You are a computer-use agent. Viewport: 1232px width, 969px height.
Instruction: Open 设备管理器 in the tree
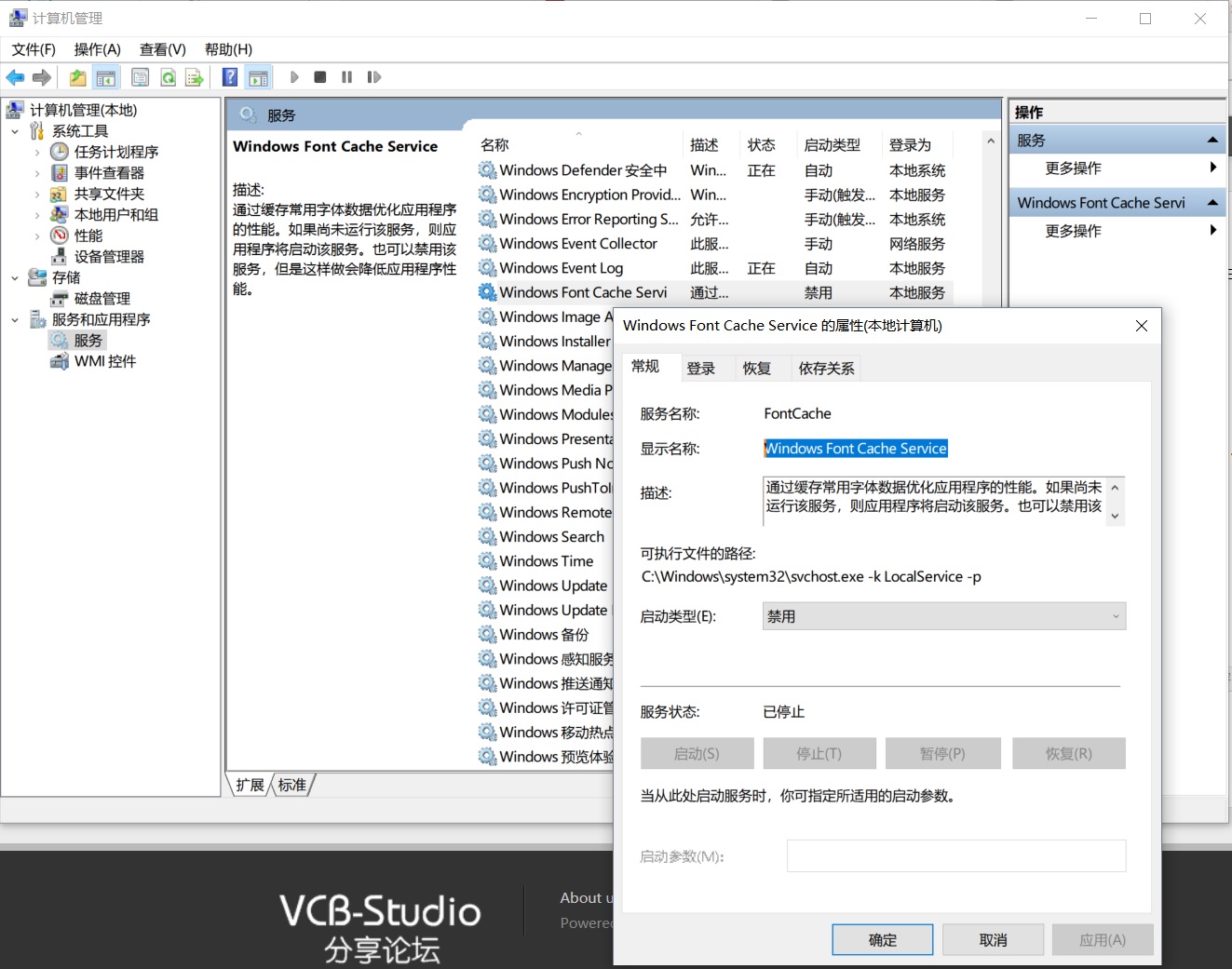pos(109,257)
